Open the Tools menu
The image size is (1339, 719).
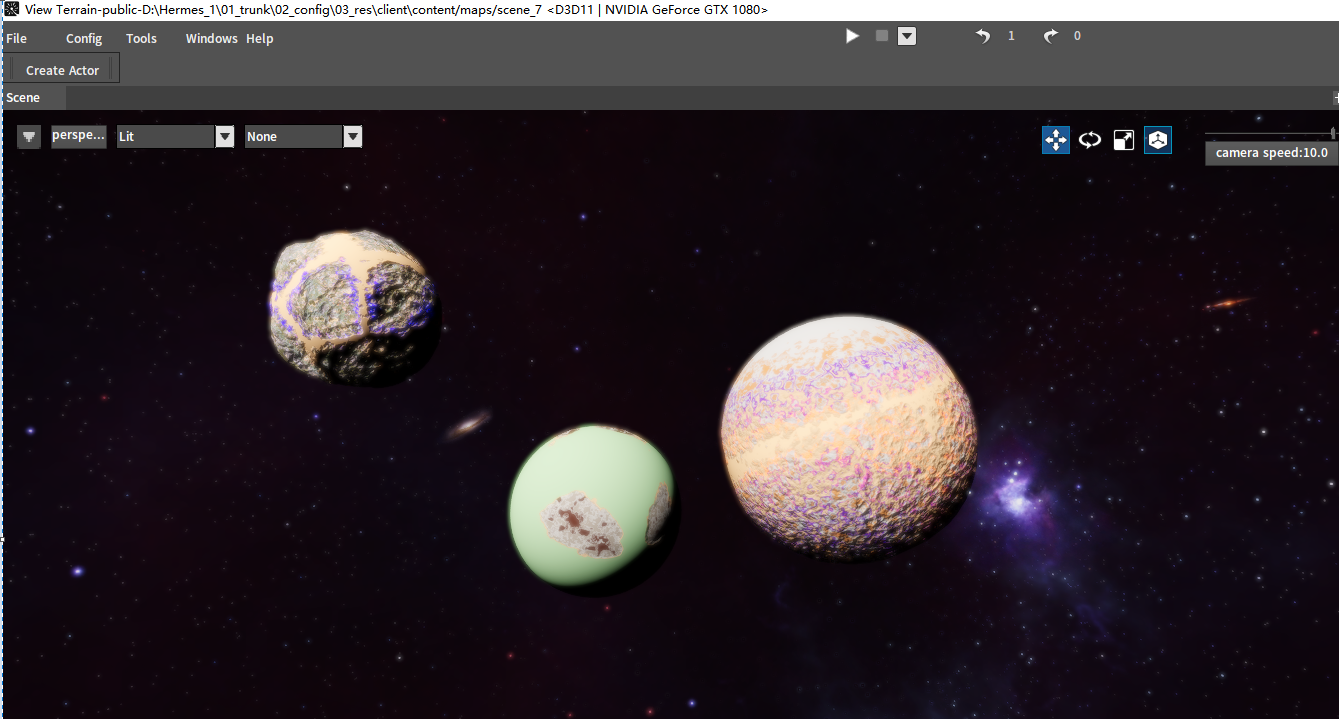(141, 39)
